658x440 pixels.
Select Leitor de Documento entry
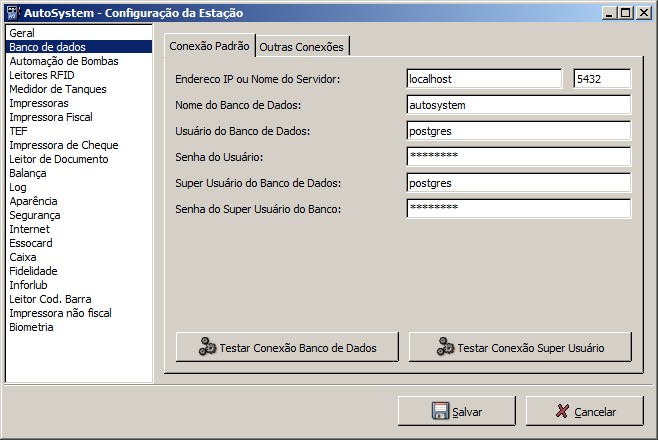tap(79, 159)
